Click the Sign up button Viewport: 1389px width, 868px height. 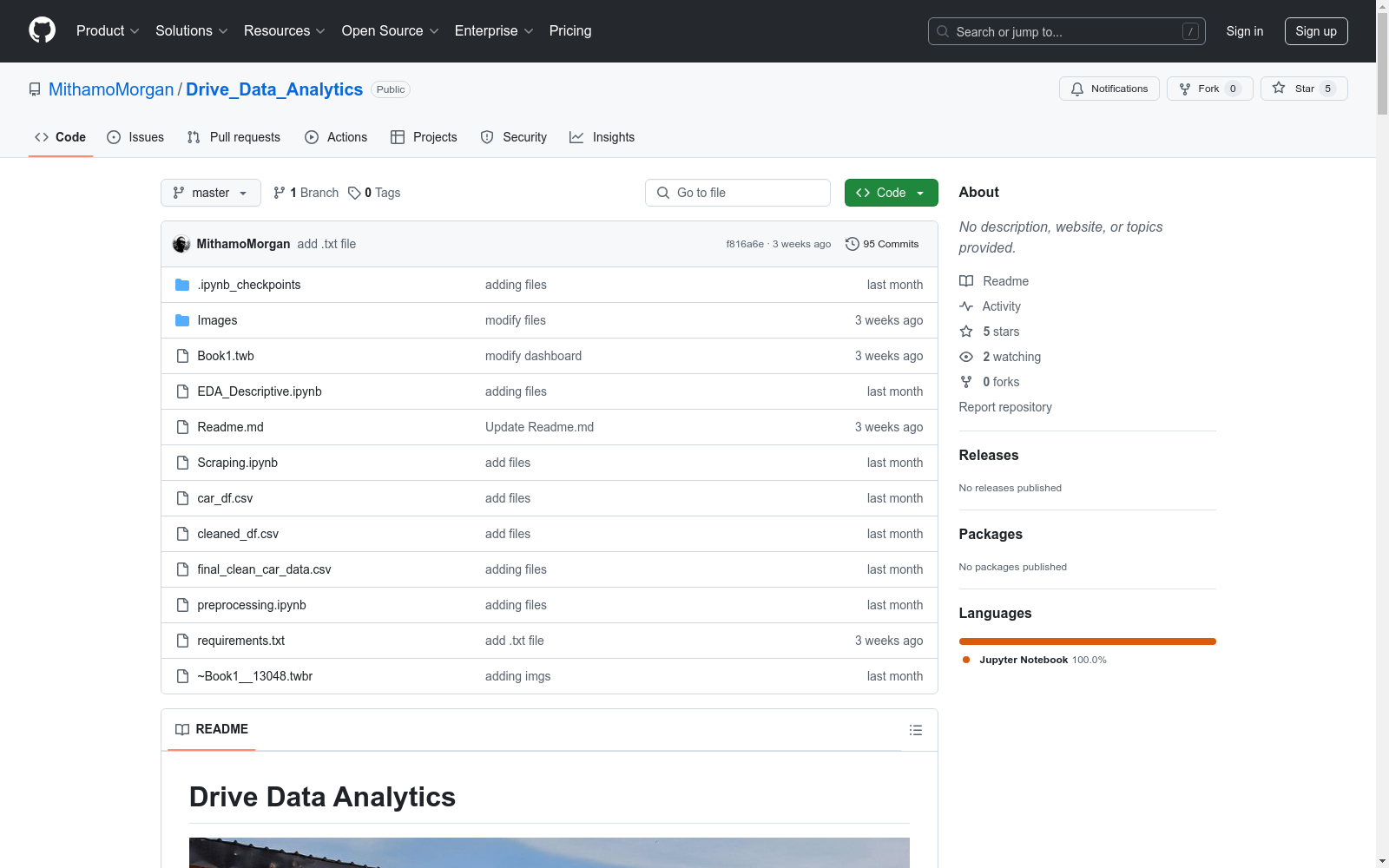pos(1316,31)
